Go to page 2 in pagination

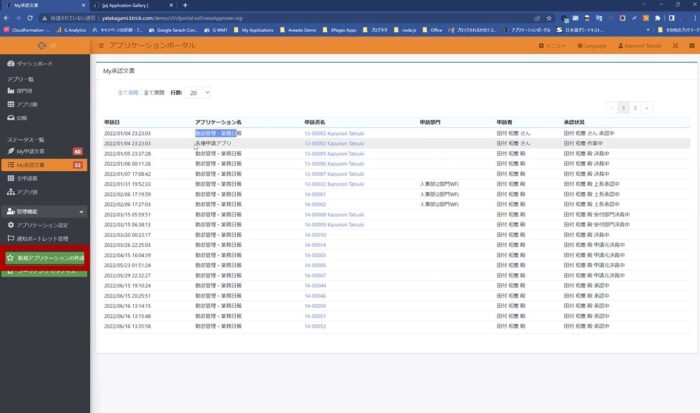635,108
